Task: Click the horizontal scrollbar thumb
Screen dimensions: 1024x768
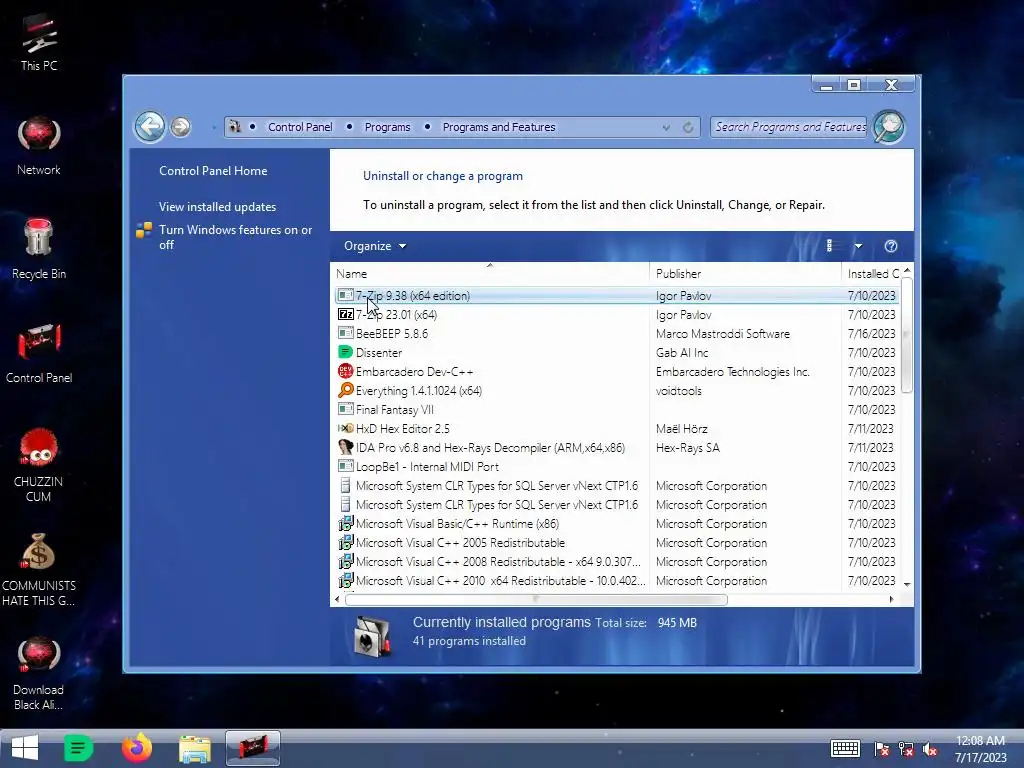Action: tap(536, 599)
